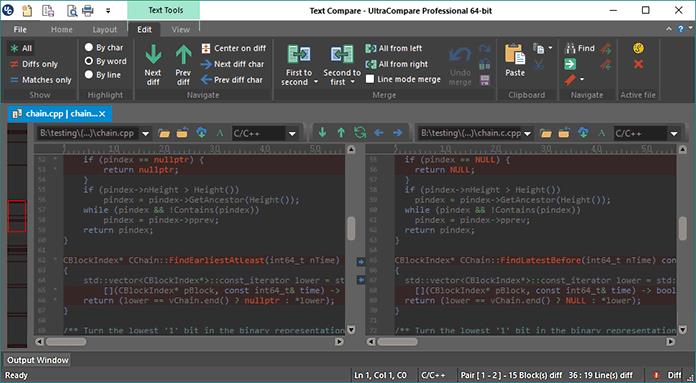The width and height of the screenshot is (696, 383).
Task: Expand left file path dropdown
Action: 145,133
